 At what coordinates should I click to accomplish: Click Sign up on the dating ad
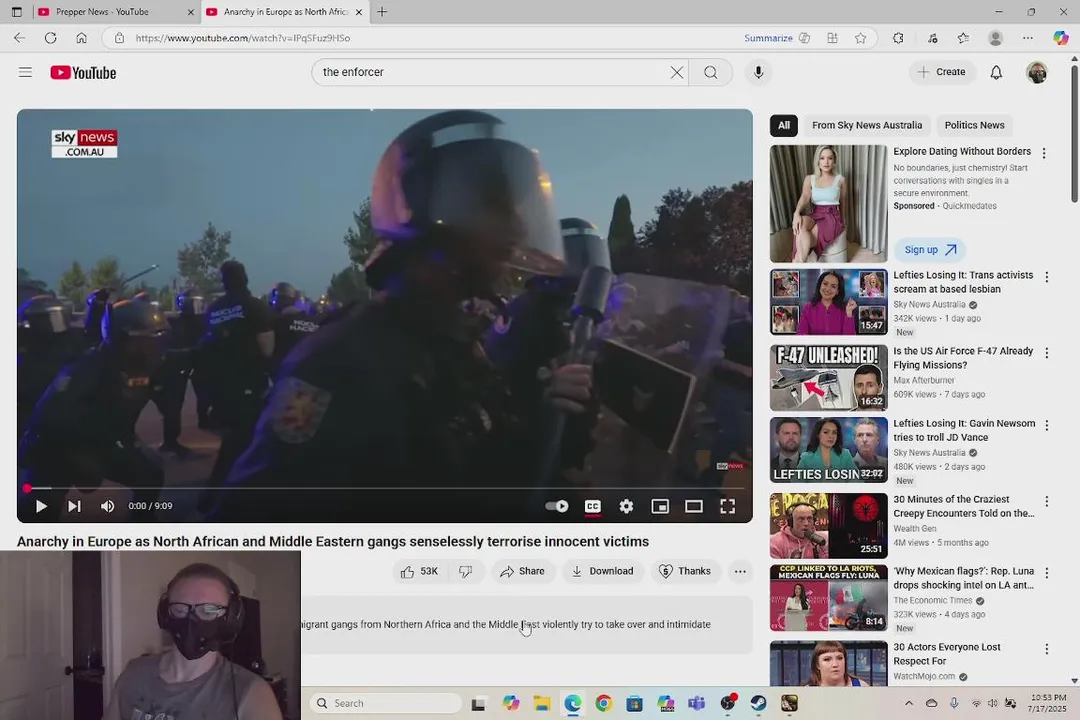pyautogui.click(x=930, y=250)
